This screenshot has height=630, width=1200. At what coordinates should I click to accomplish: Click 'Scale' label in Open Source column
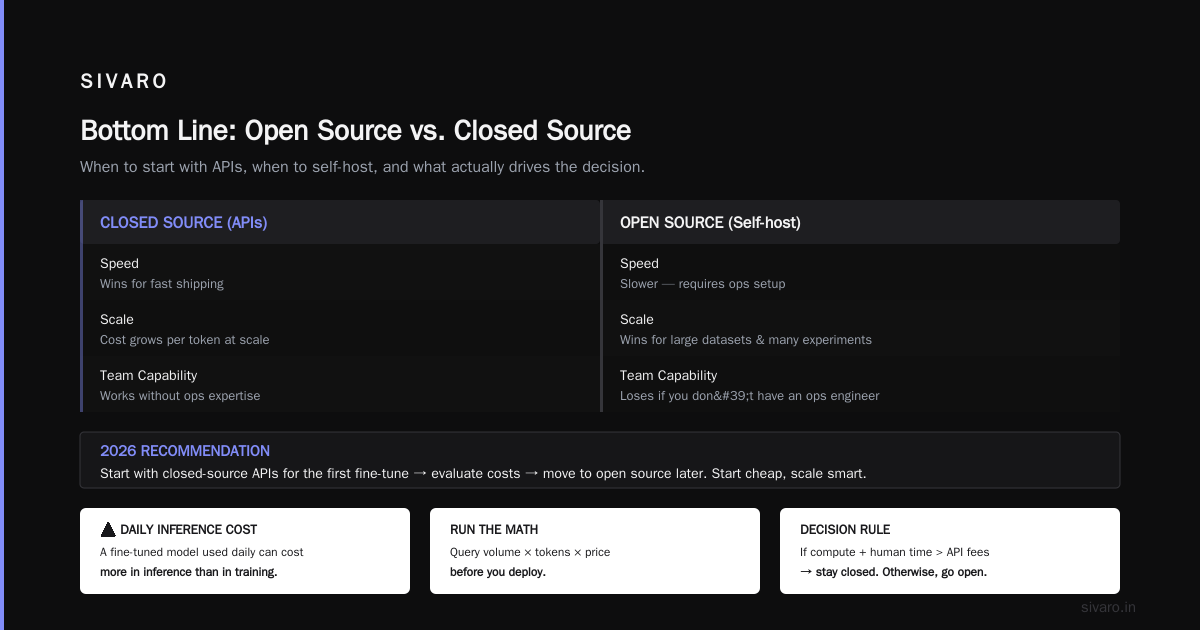coord(637,320)
